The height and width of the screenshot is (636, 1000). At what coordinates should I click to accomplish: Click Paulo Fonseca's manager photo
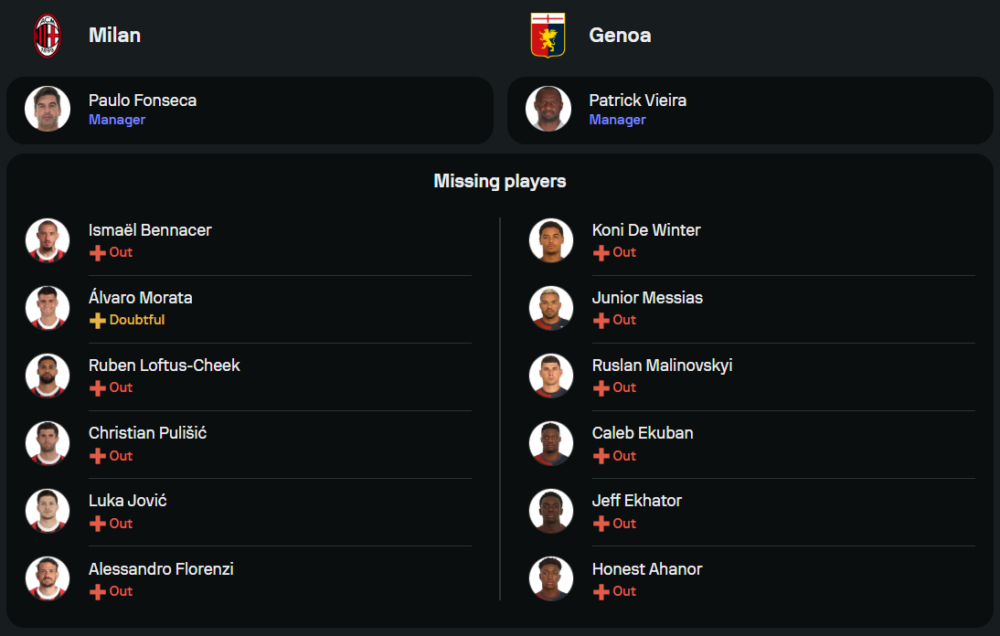pos(47,109)
